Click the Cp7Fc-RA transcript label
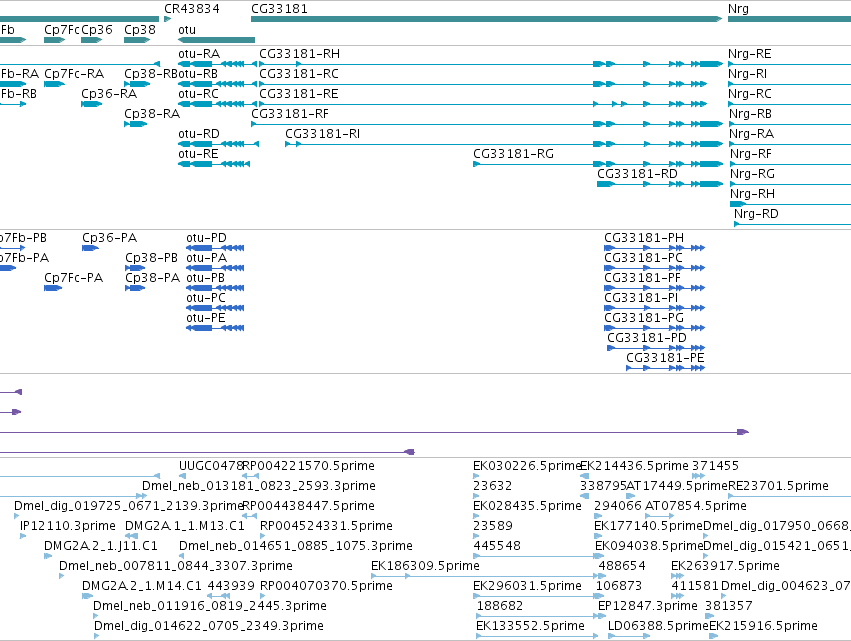The width and height of the screenshot is (851, 641). coord(74,74)
